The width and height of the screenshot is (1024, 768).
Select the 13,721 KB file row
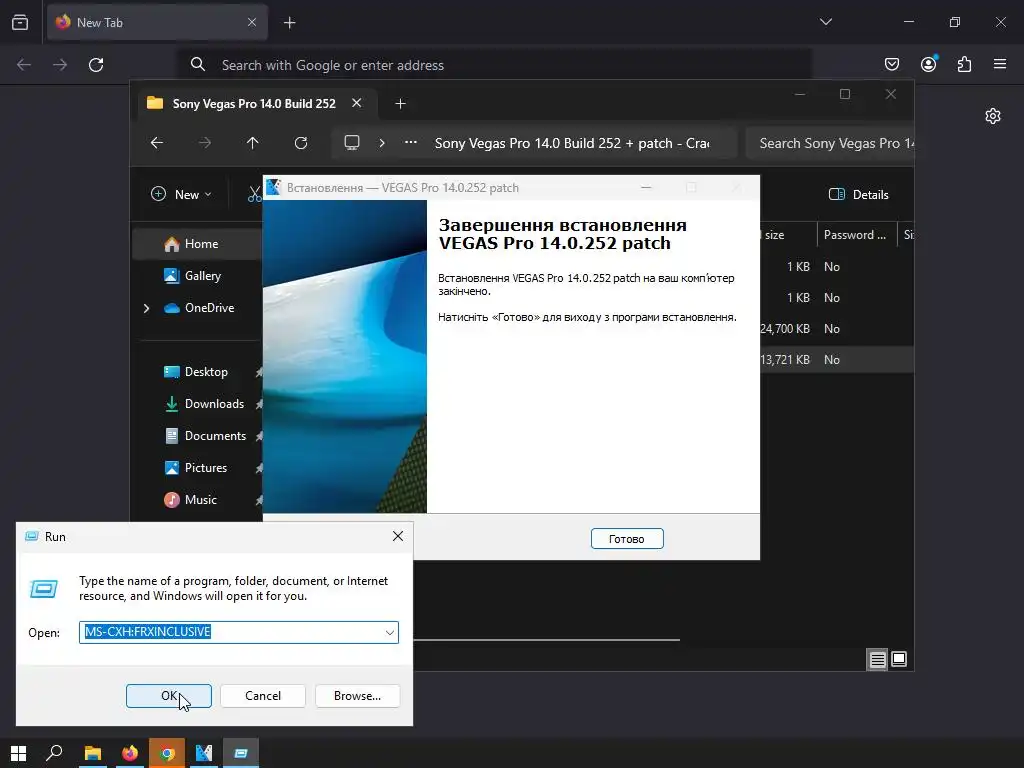[x=837, y=360]
